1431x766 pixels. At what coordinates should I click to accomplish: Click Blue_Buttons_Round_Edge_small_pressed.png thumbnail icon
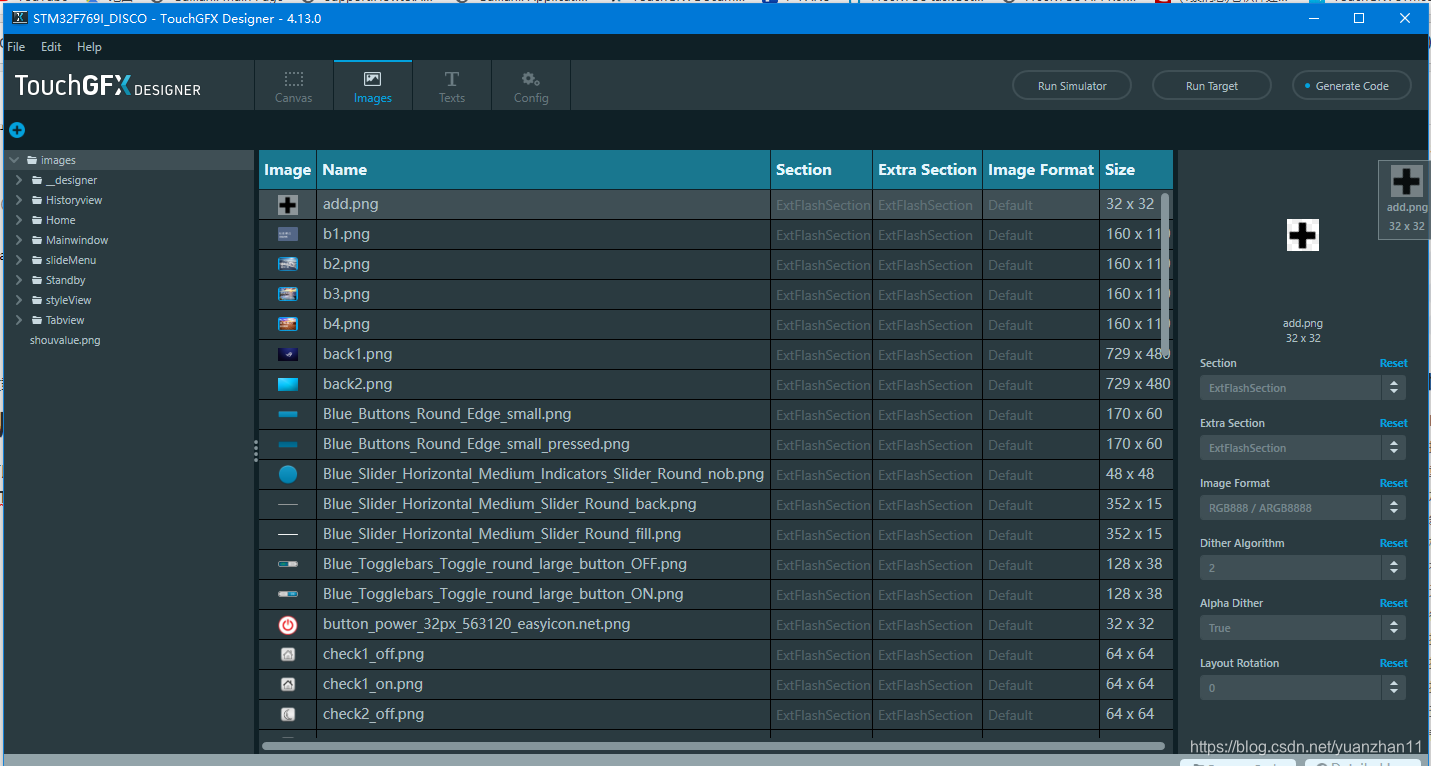pyautogui.click(x=288, y=444)
